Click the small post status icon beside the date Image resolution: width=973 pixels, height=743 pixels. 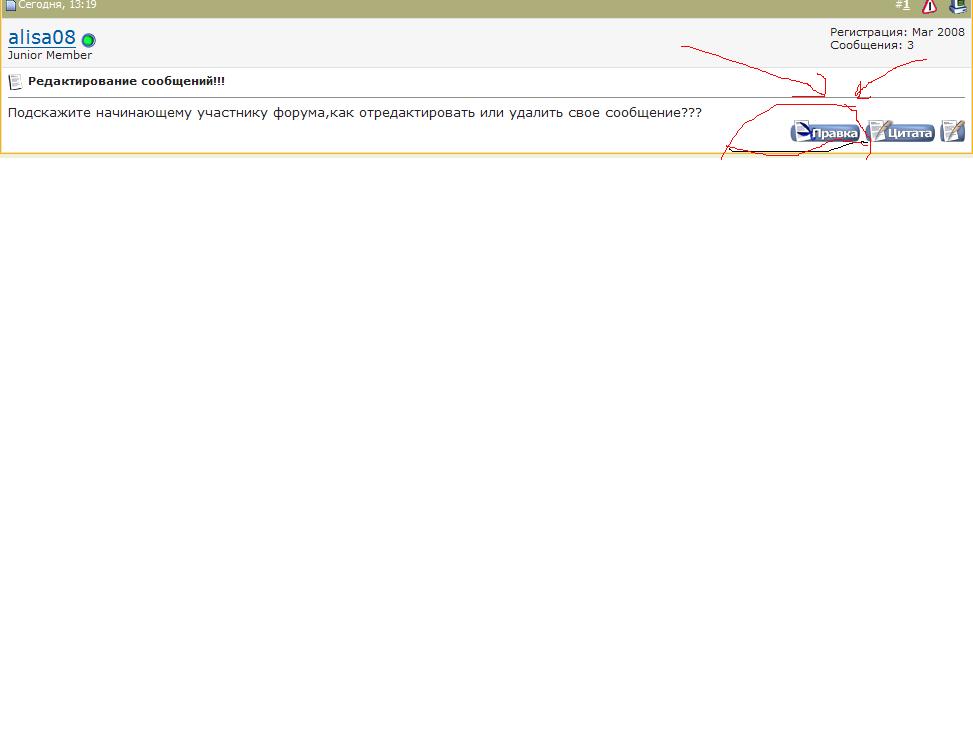tap(11, 6)
